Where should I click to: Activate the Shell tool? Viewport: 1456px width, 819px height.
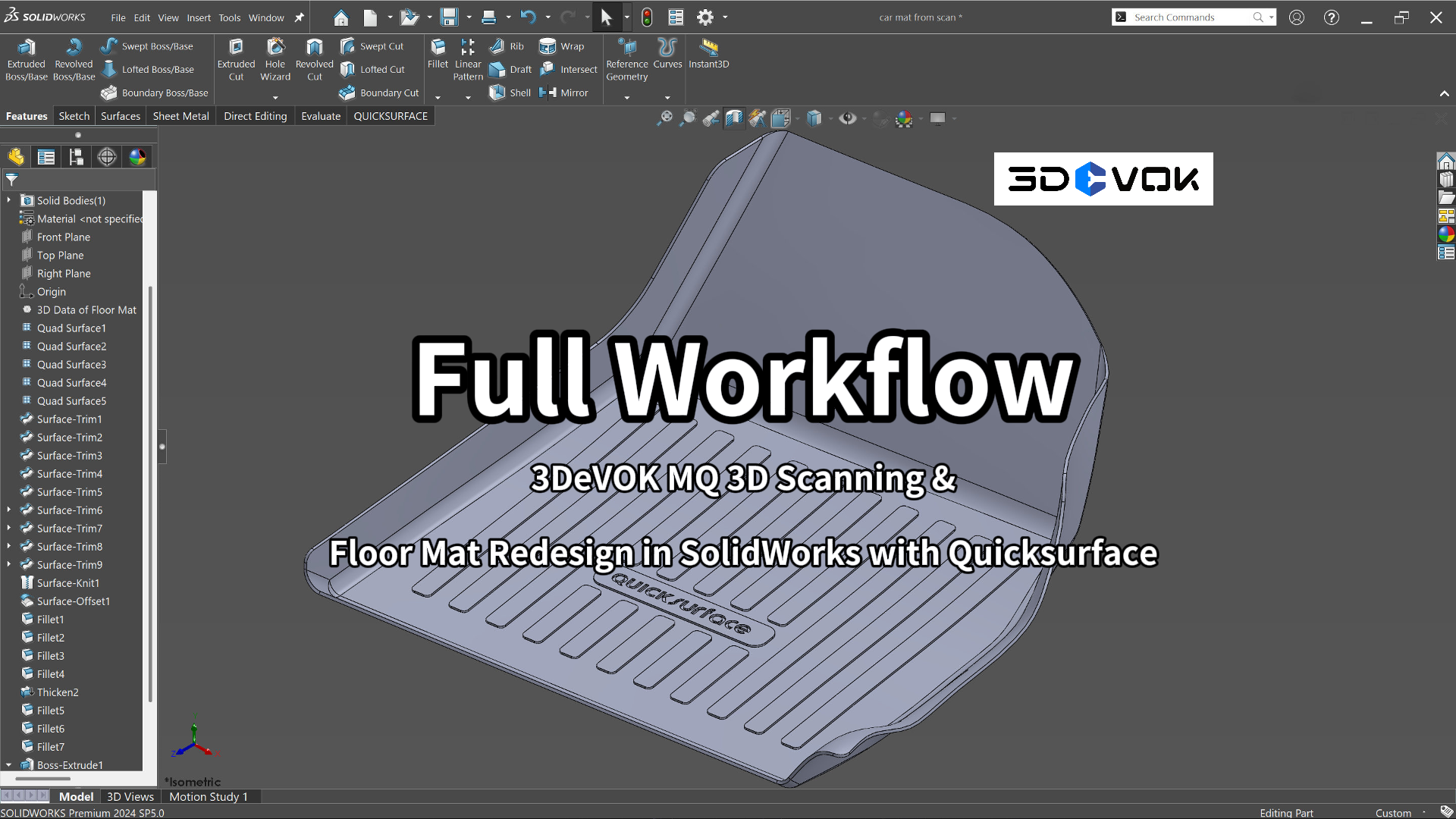[x=509, y=93]
